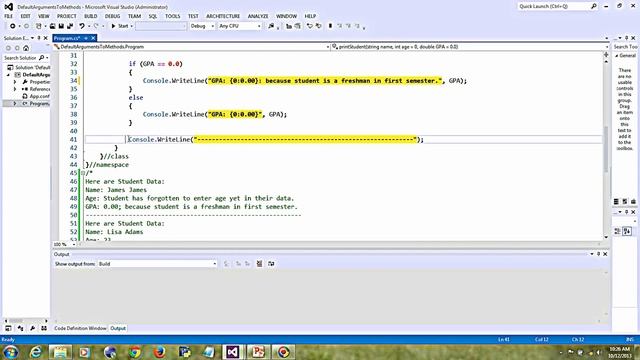The image size is (640, 360).
Task: Click the Redo toolbar icon
Action: tap(96, 26)
